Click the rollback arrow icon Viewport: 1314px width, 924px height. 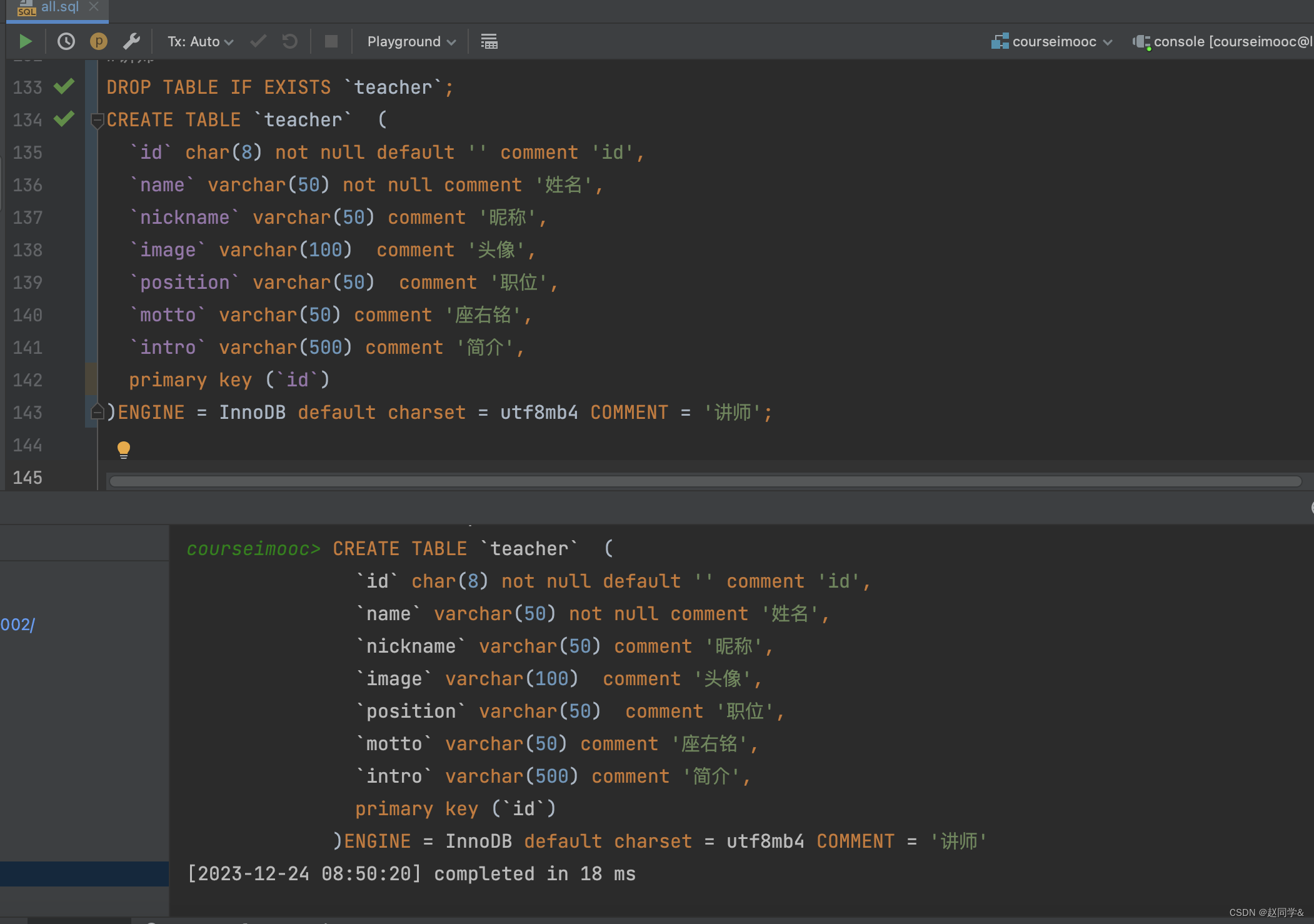pos(290,42)
